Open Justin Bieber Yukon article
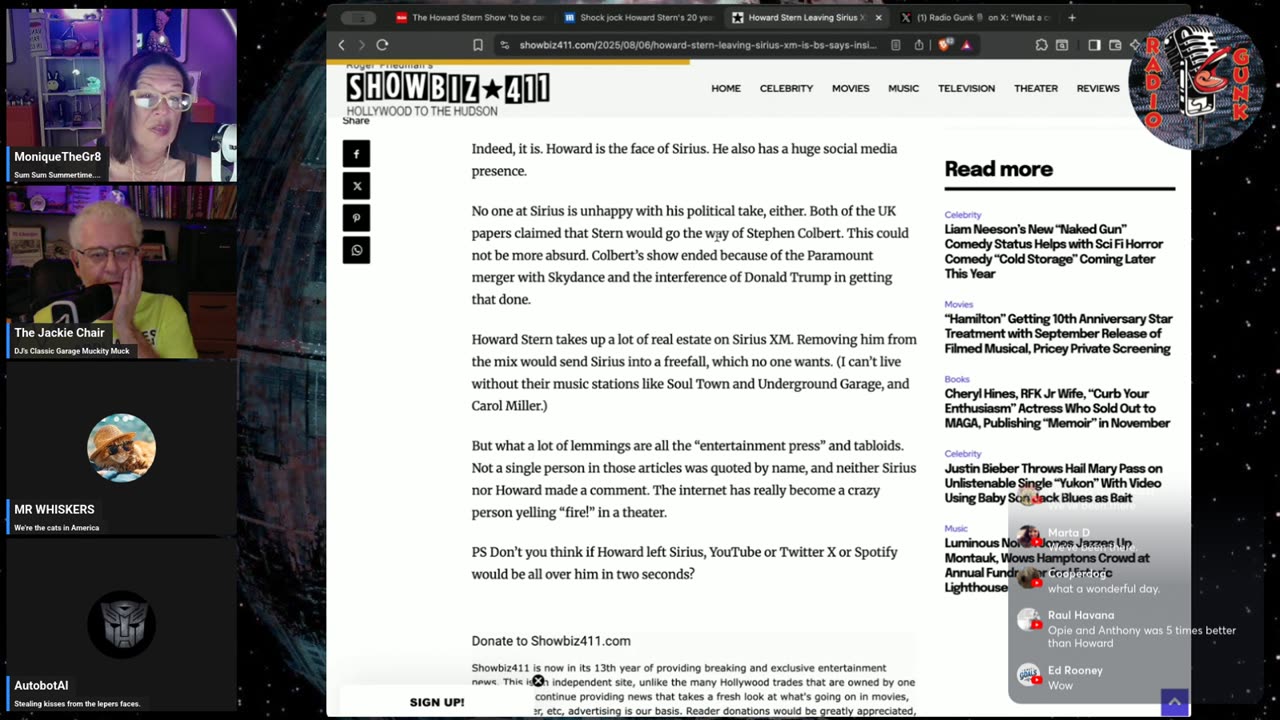The image size is (1280, 720). [x=1053, y=483]
